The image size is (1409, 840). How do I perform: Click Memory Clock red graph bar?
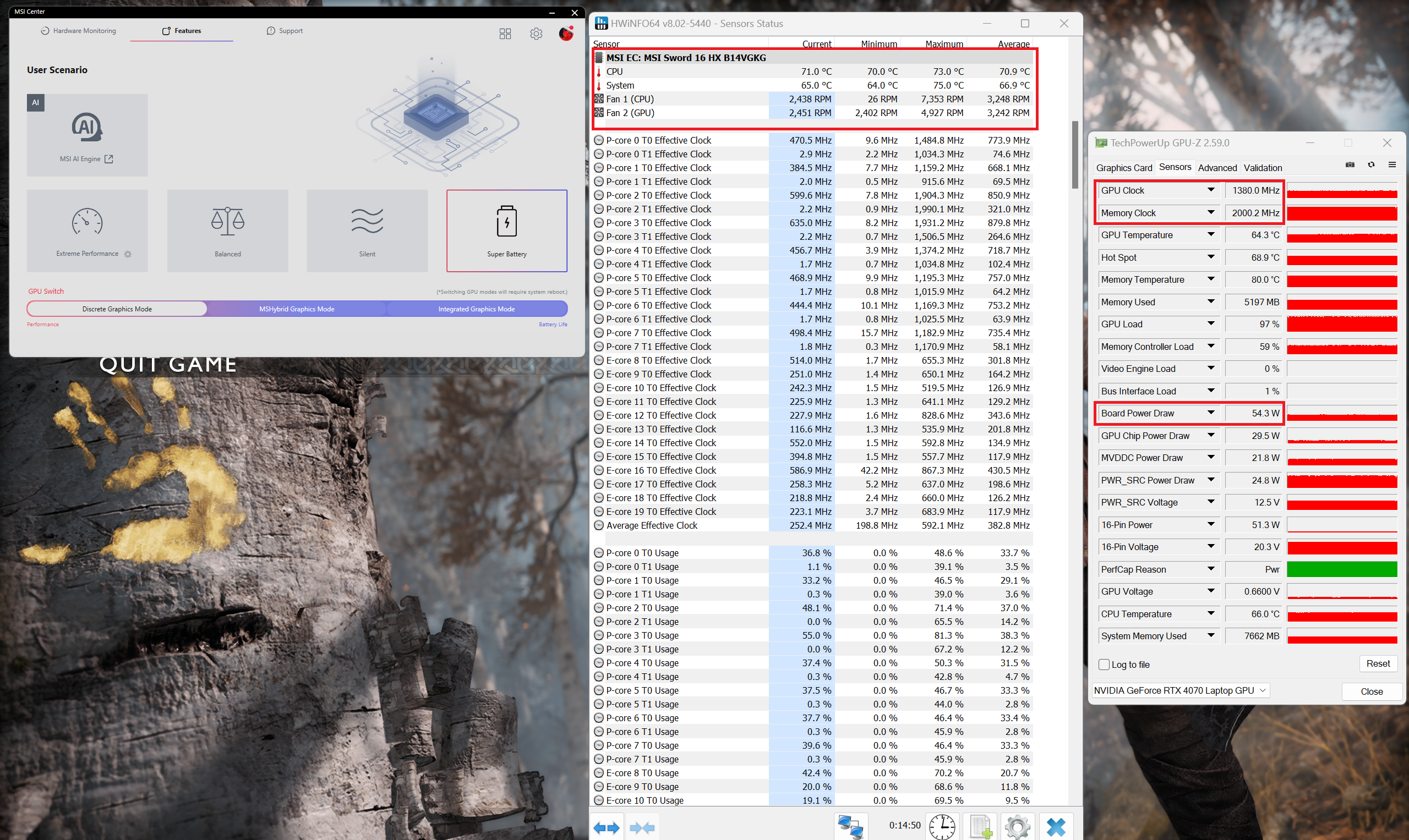coord(1342,213)
